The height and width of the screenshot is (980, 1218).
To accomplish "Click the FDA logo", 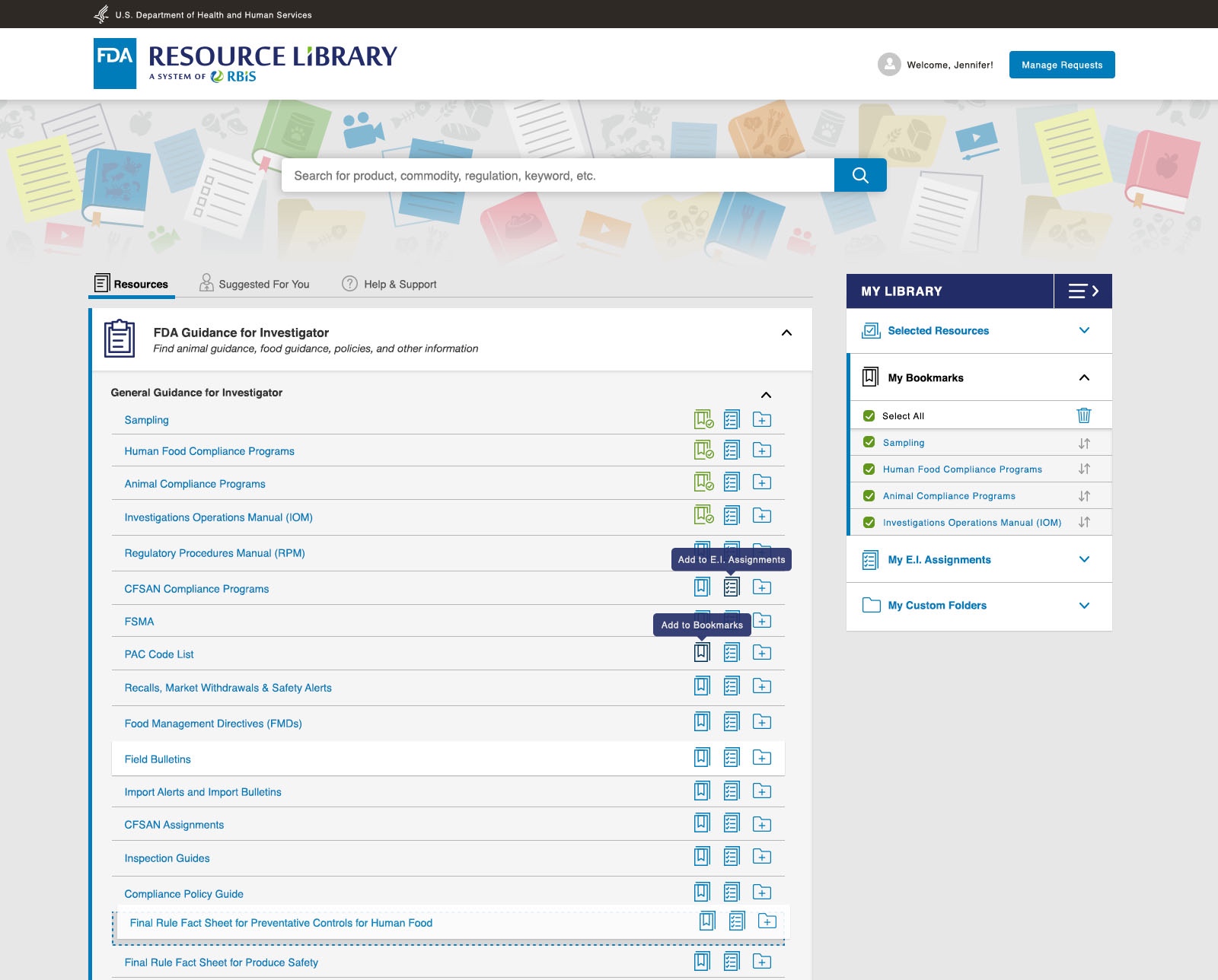I will 115,63.
